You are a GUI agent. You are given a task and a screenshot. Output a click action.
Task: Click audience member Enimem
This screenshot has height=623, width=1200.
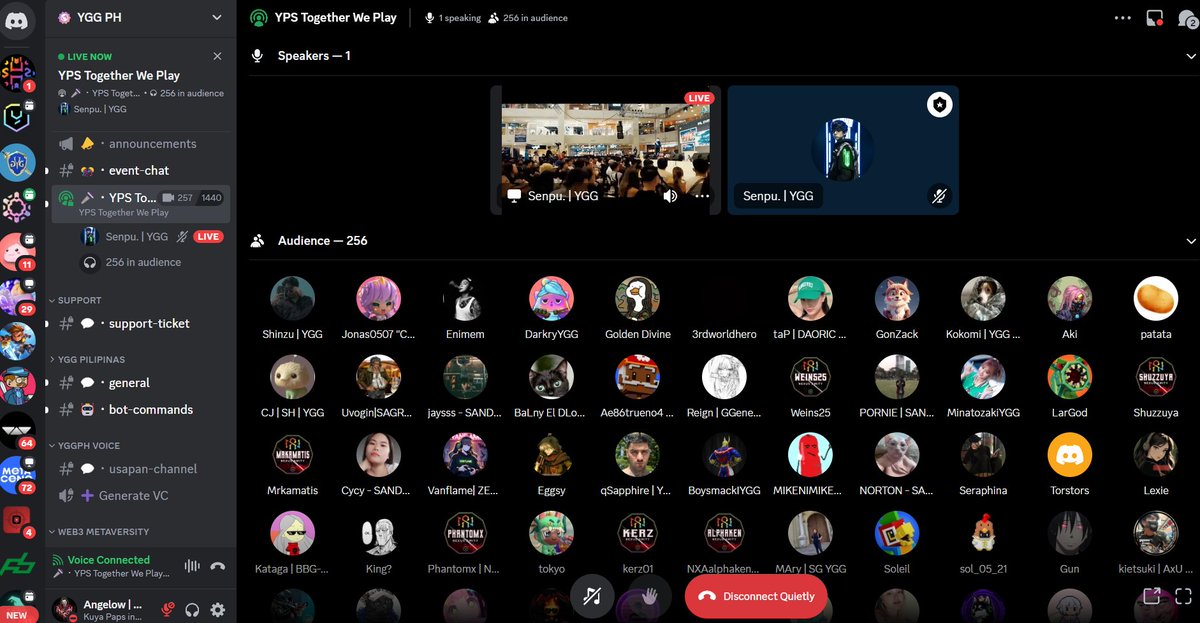[465, 298]
